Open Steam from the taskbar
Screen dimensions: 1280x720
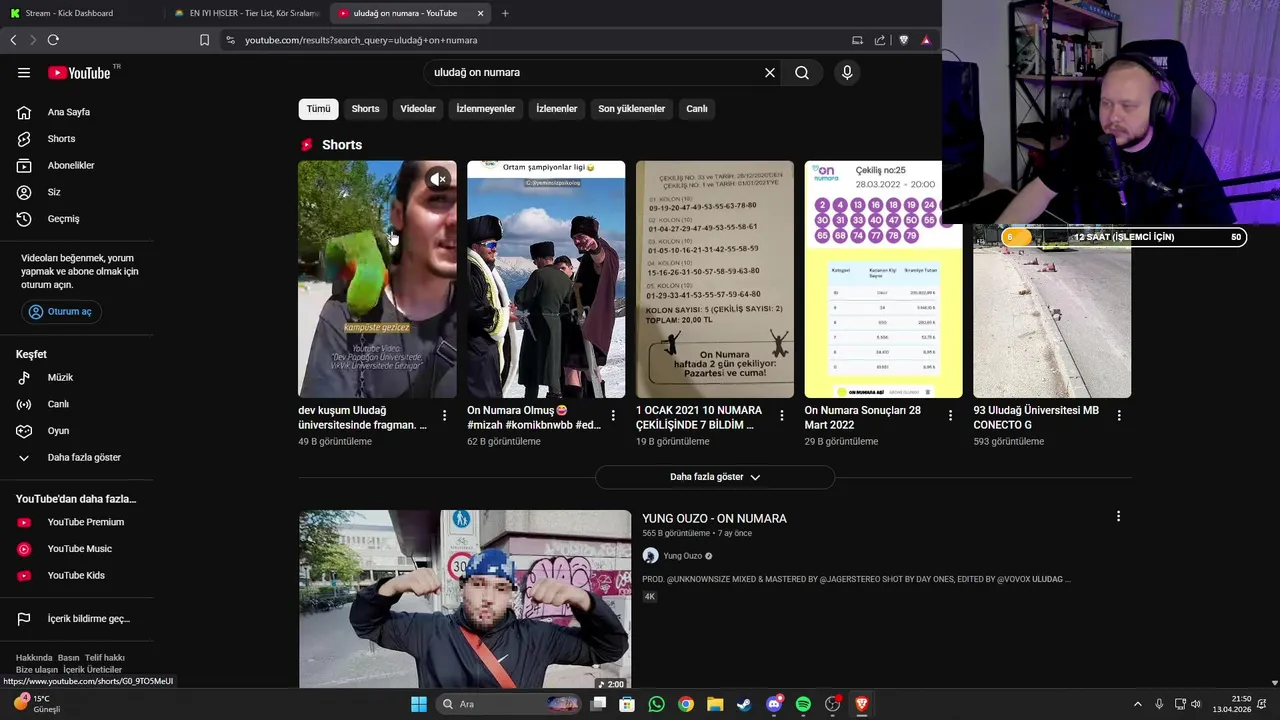[744, 704]
